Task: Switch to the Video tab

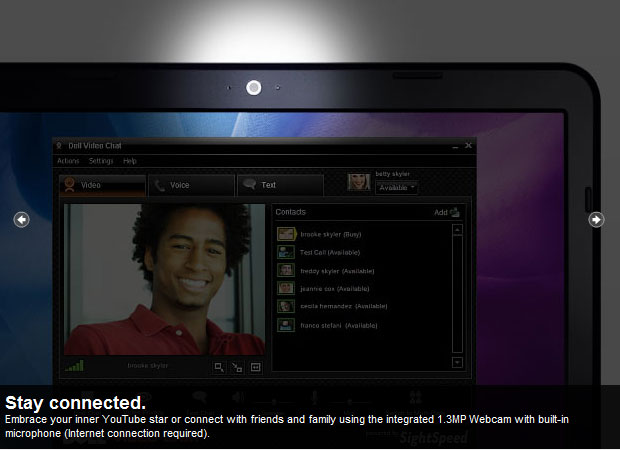Action: coord(102,185)
